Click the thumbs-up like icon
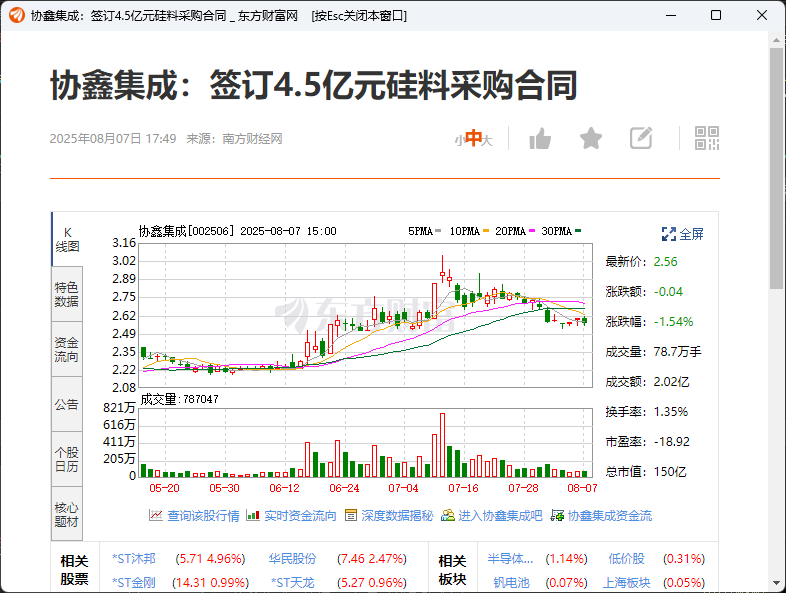The image size is (786, 593). (x=540, y=138)
